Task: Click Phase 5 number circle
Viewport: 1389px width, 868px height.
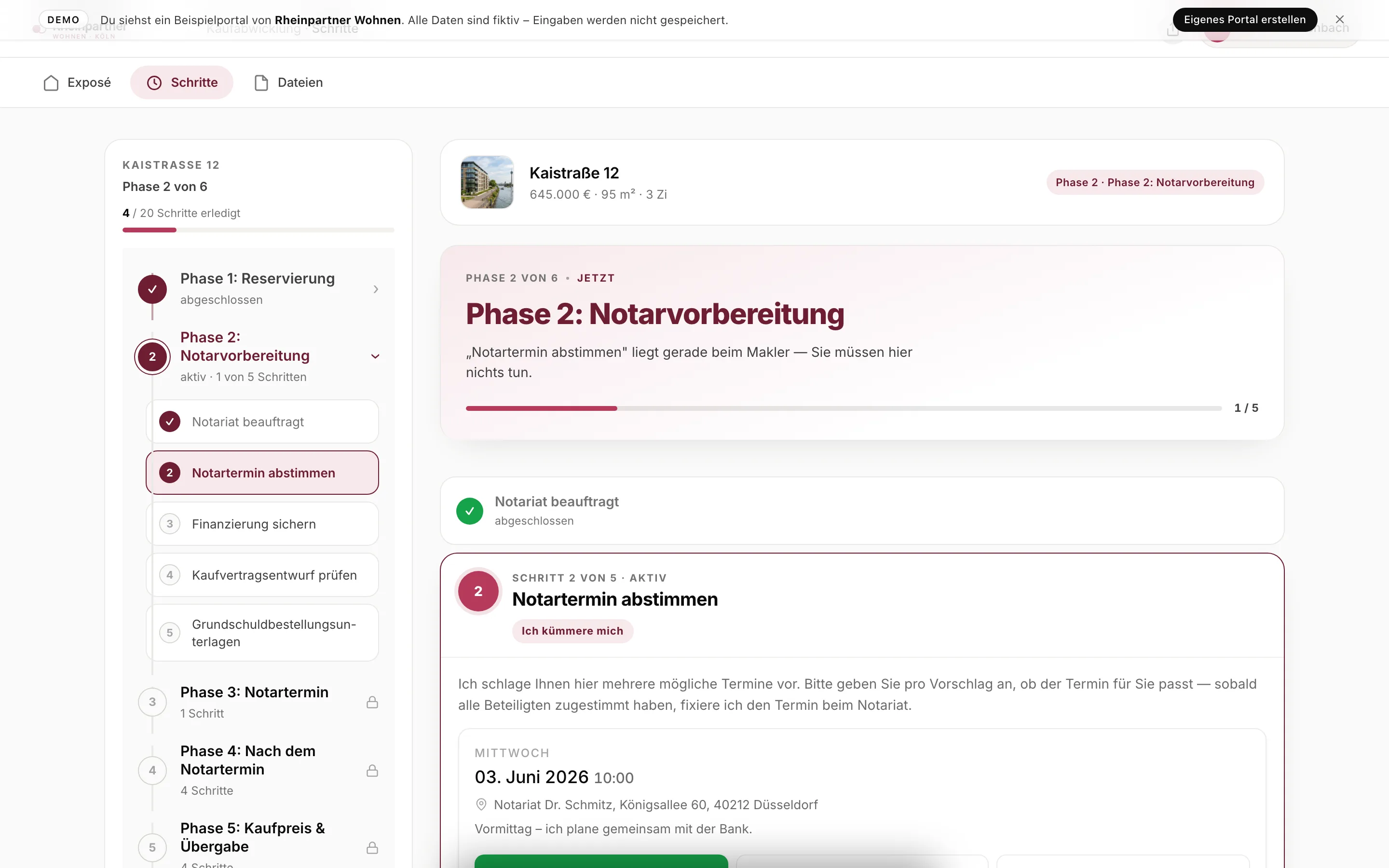Action: coord(152,848)
